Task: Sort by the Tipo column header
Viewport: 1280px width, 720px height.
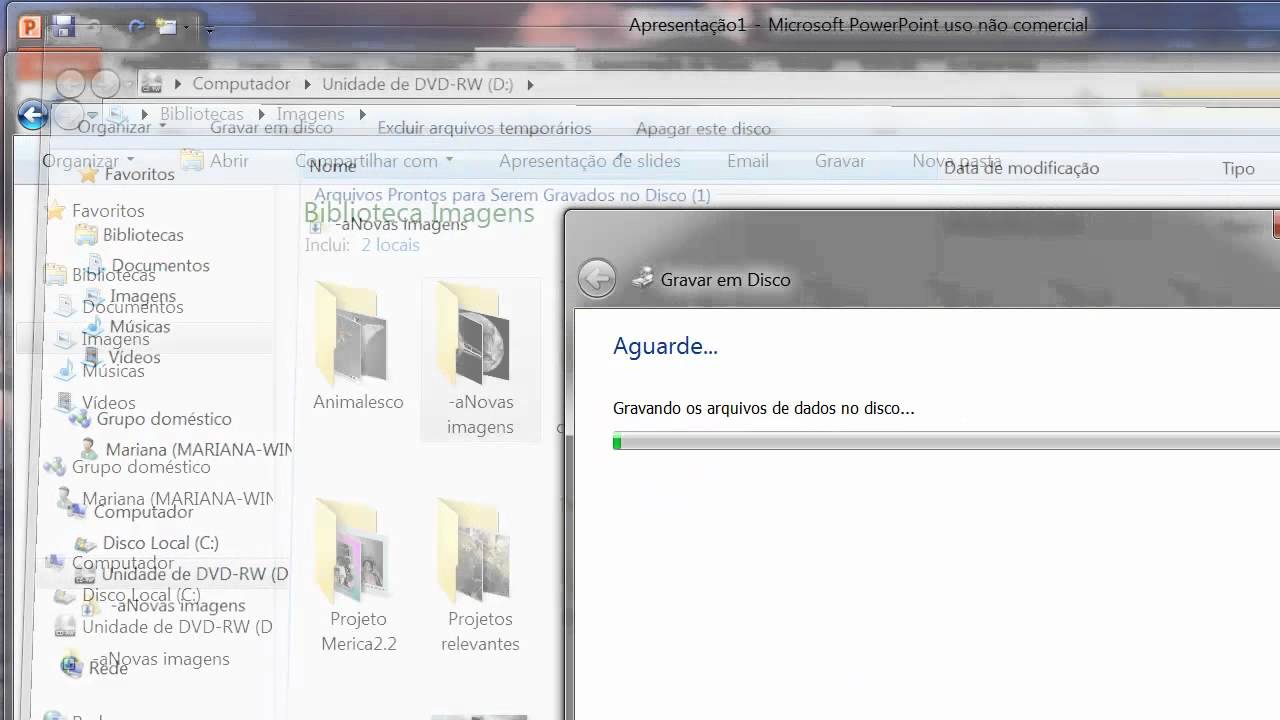Action: [x=1238, y=168]
